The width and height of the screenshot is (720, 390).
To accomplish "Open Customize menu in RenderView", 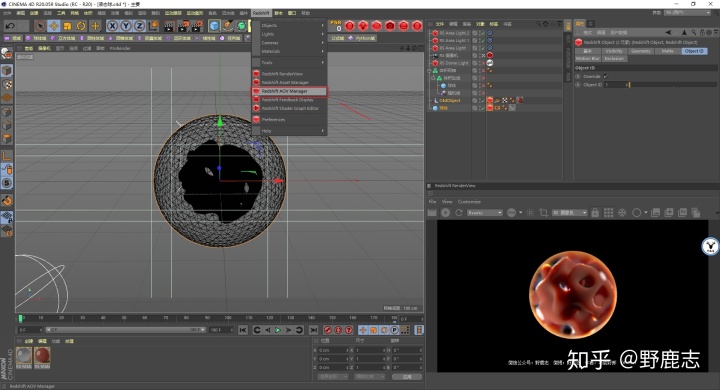I will click(x=469, y=202).
